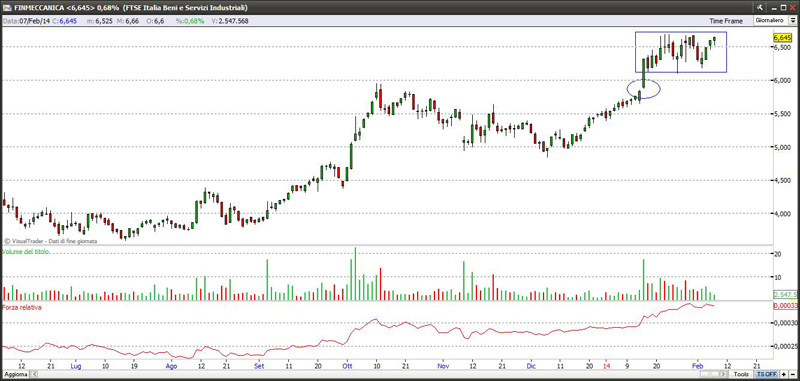Click the 4,000 price axis label
Screen dimensions: 800x381
click(x=782, y=214)
